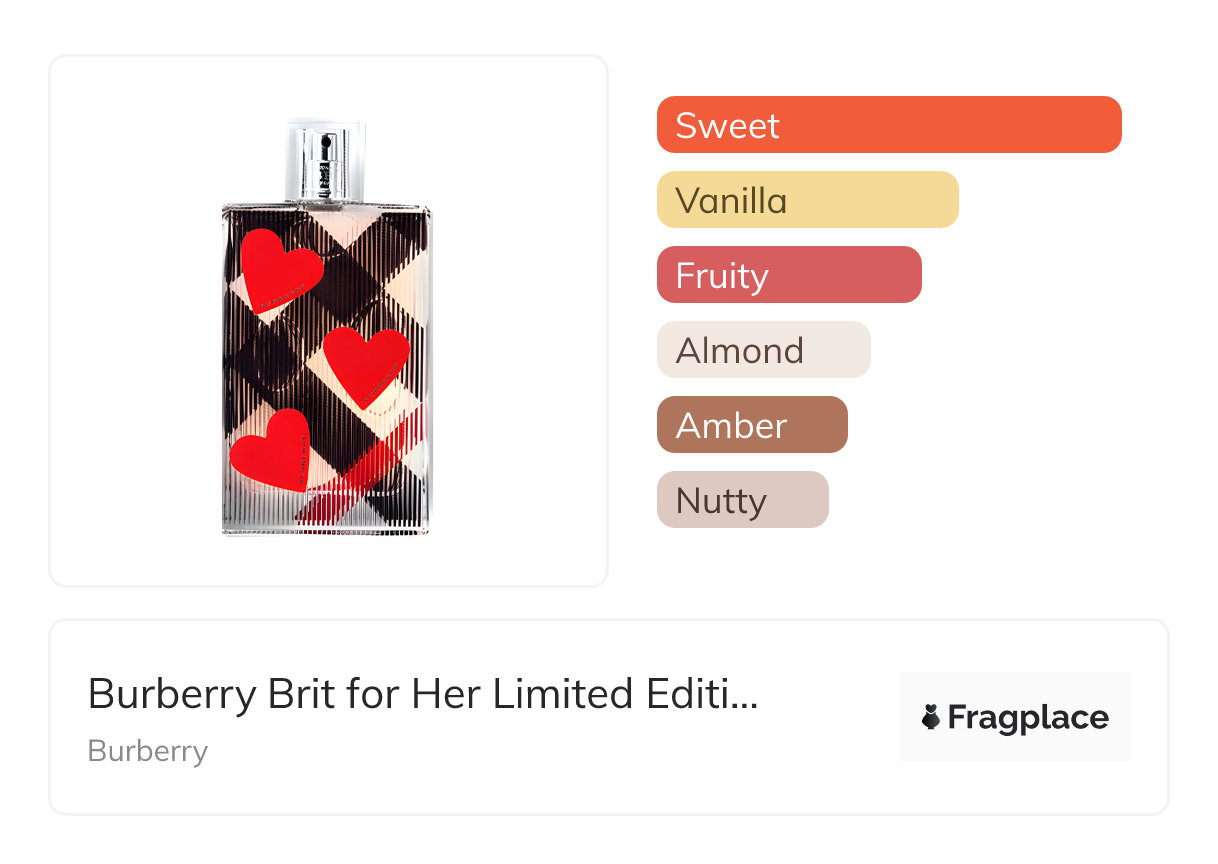The width and height of the screenshot is (1218, 864).
Task: Open the Burberry Brit perfume bottle image
Action: click(x=326, y=330)
